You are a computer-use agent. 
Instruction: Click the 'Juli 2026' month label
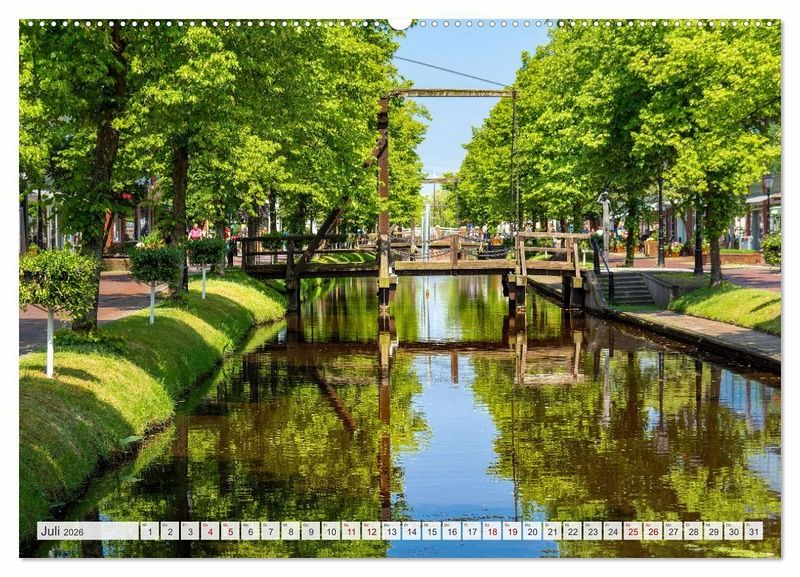pyautogui.click(x=62, y=531)
